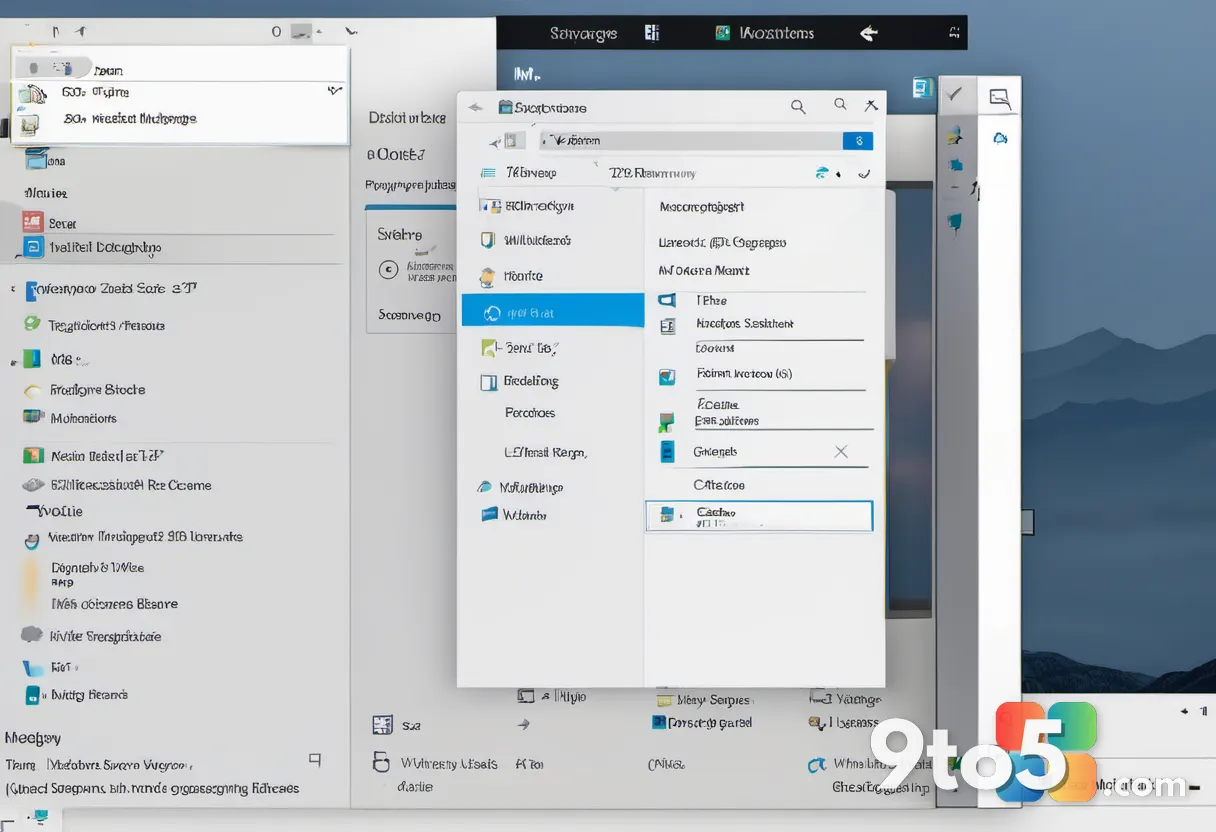Click the checkmark icon at the dialog toolbar right
The image size is (1216, 832).
point(864,173)
